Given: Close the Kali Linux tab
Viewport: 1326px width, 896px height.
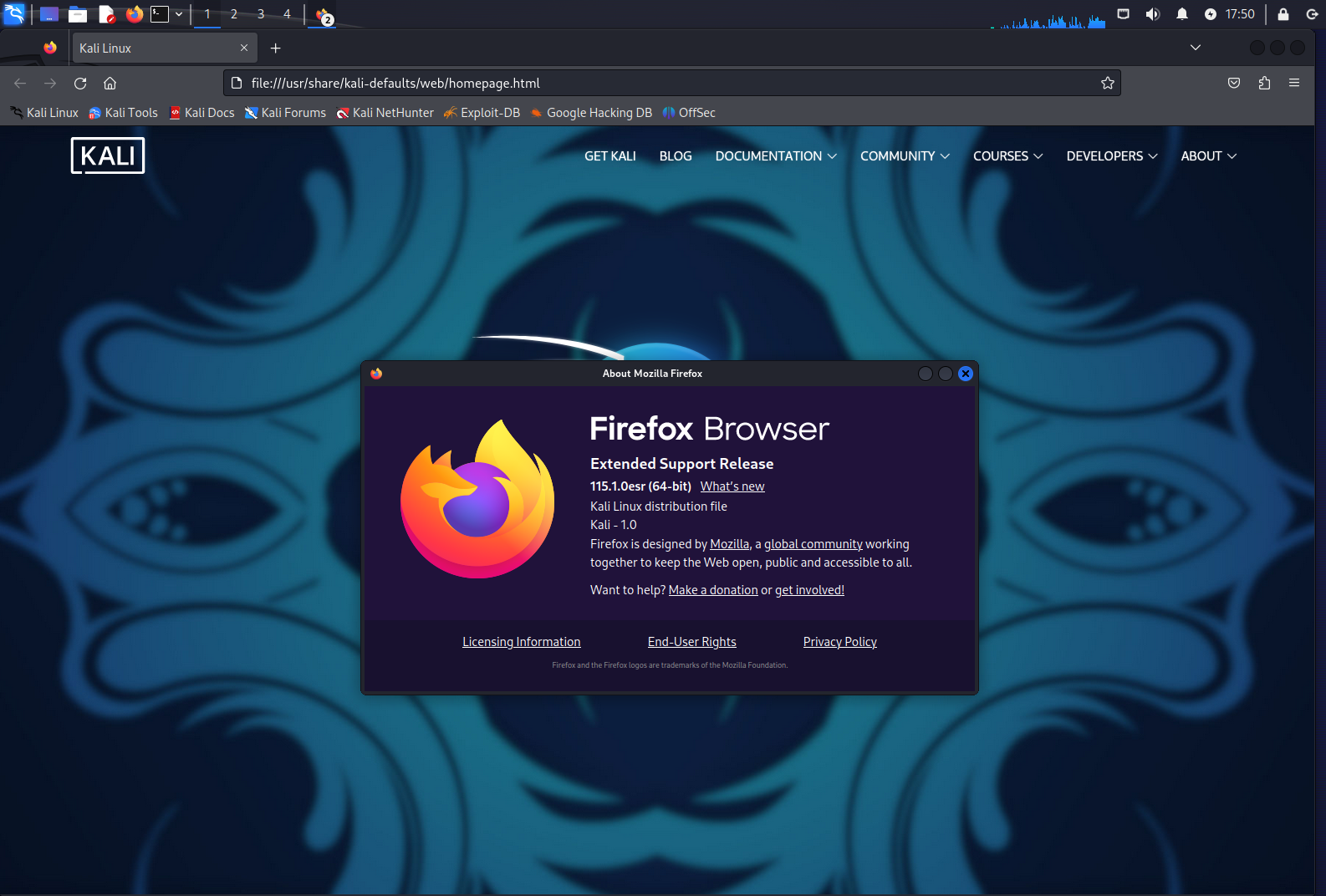Looking at the screenshot, I should tap(244, 48).
